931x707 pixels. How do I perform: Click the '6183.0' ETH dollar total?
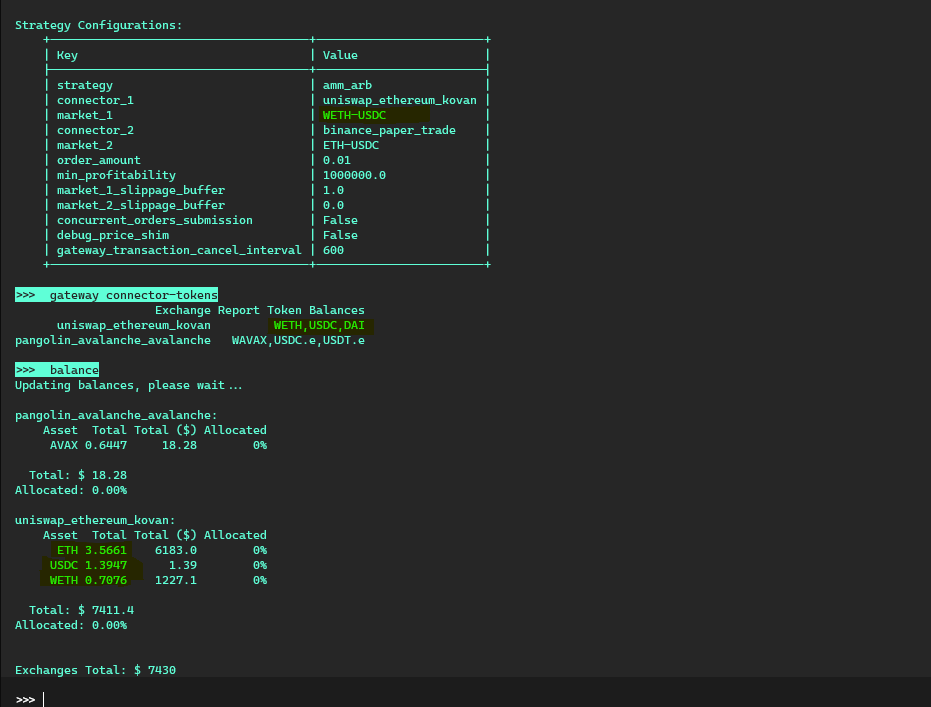pos(176,550)
